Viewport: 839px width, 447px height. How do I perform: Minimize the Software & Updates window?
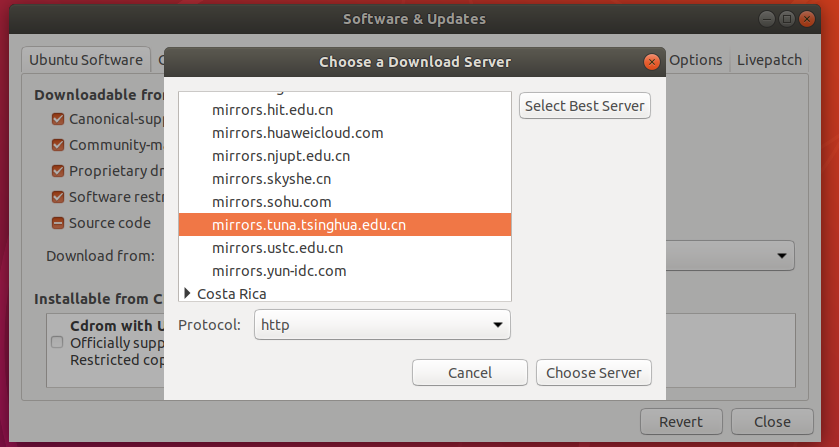[764, 19]
